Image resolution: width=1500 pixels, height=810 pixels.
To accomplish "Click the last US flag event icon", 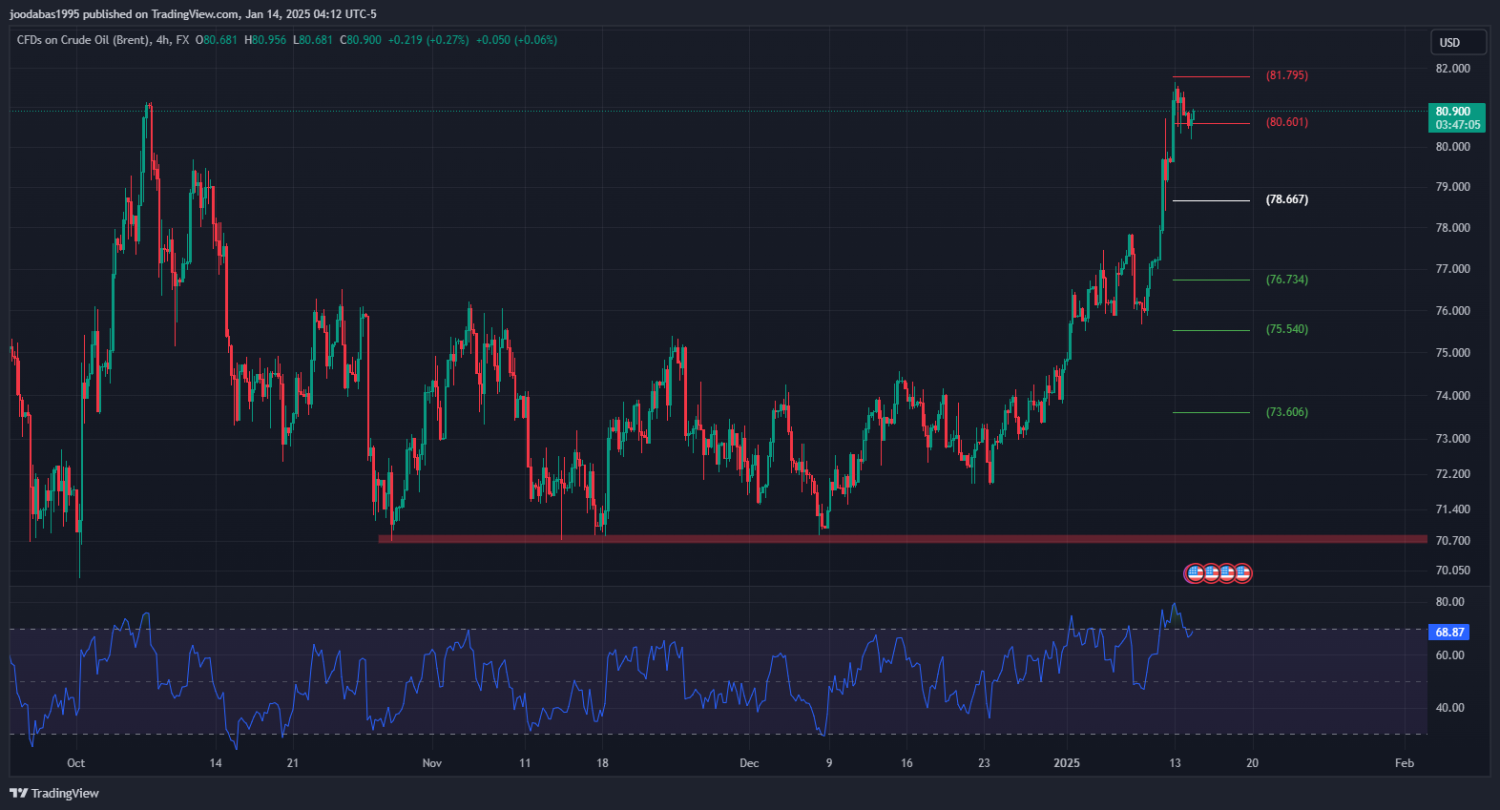I will click(x=1242, y=573).
